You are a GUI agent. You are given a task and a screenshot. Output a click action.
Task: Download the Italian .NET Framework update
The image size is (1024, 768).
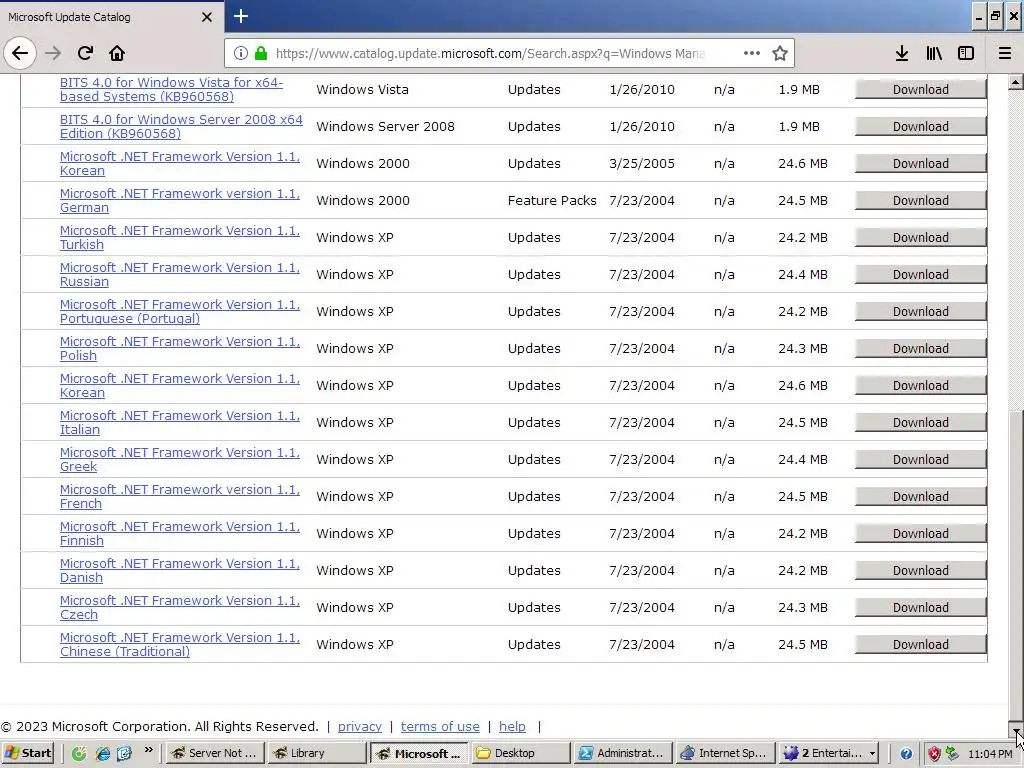[x=920, y=423]
